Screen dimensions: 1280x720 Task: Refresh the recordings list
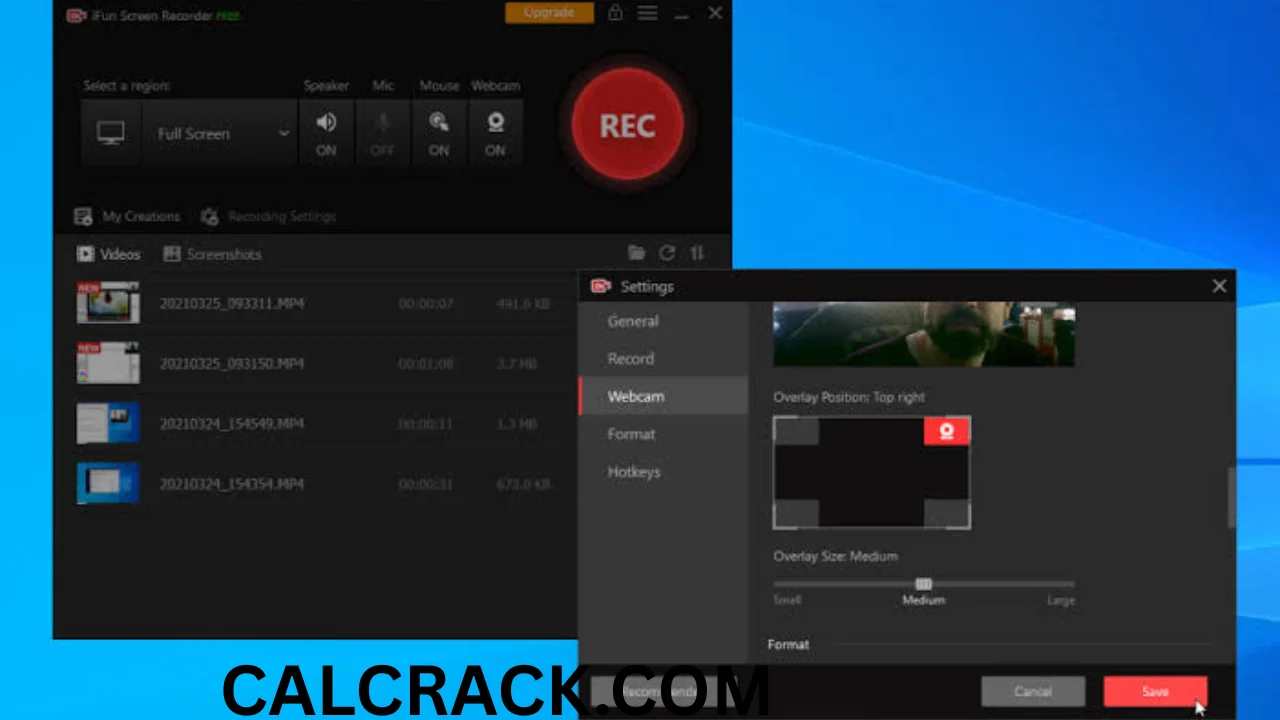coord(667,253)
